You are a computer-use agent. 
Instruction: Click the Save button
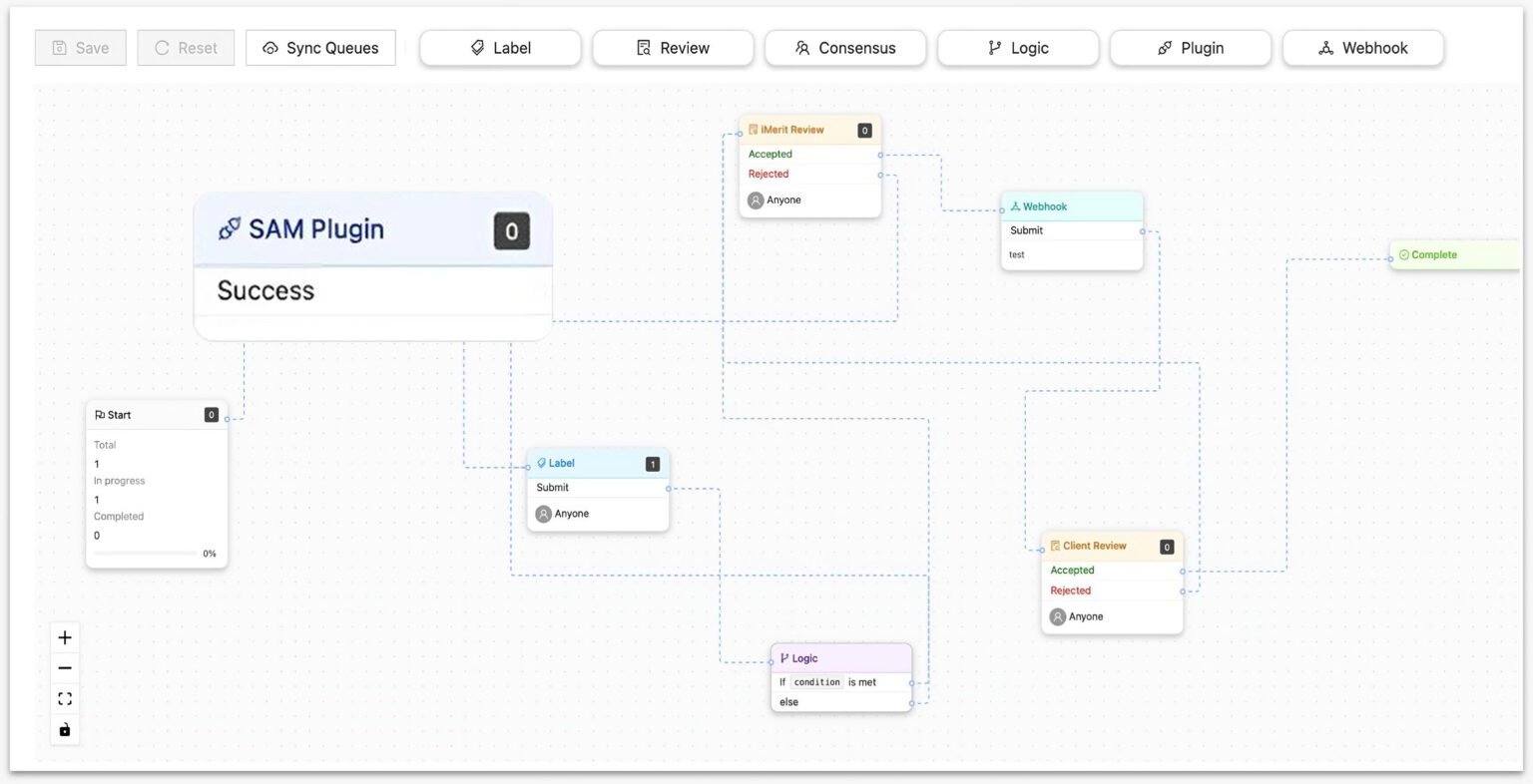pos(80,47)
